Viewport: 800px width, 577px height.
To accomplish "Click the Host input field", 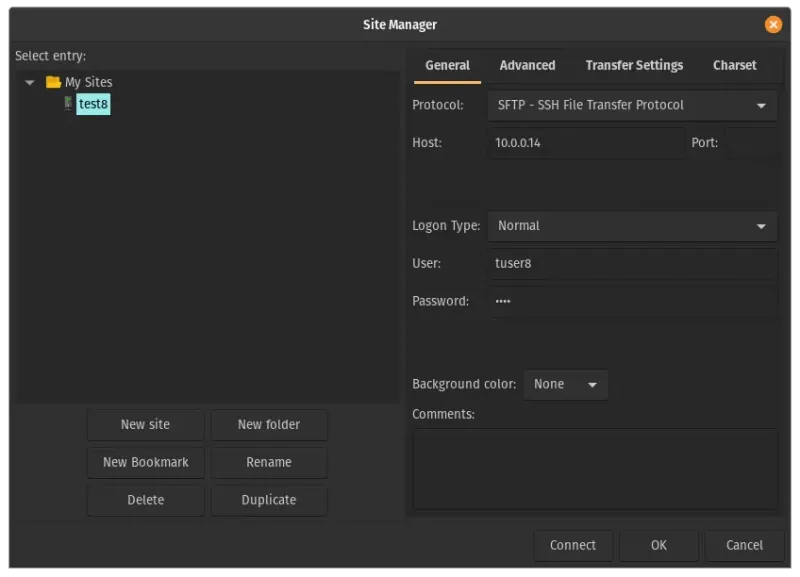I will [585, 142].
